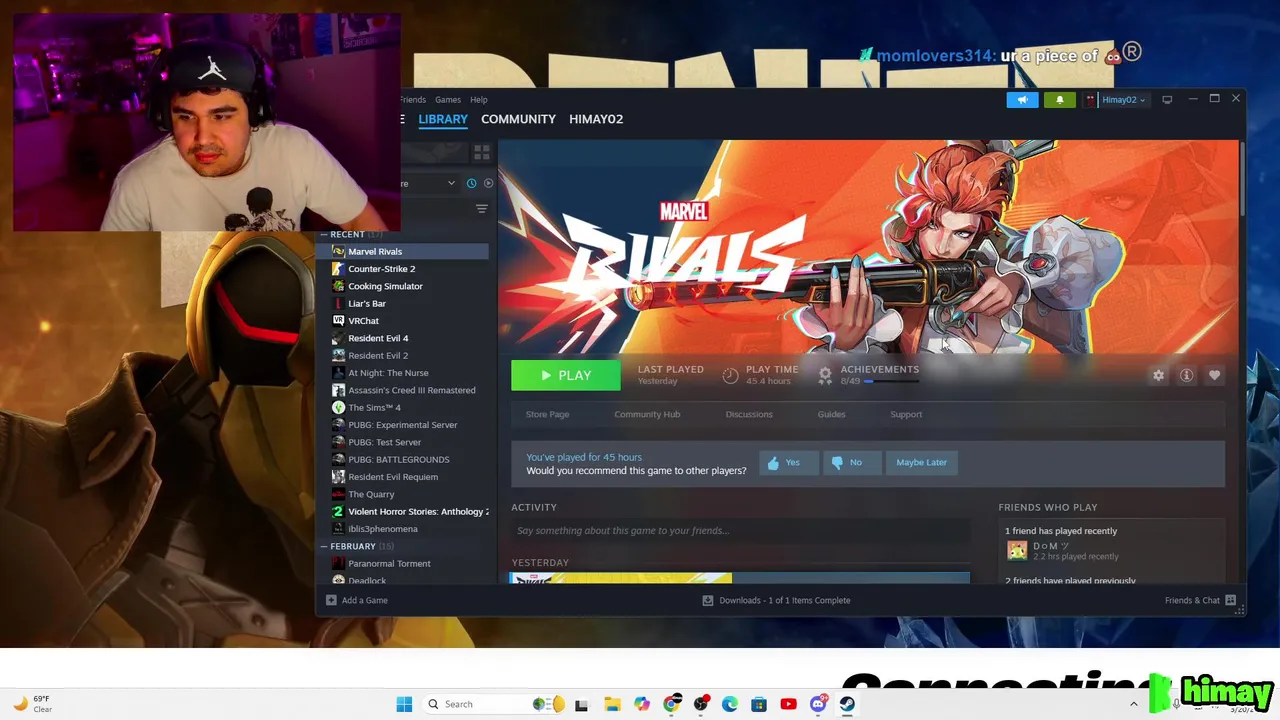Viewport: 1280px width, 720px height.
Task: Launch Marvel Rivals with PLAY button
Action: point(566,375)
